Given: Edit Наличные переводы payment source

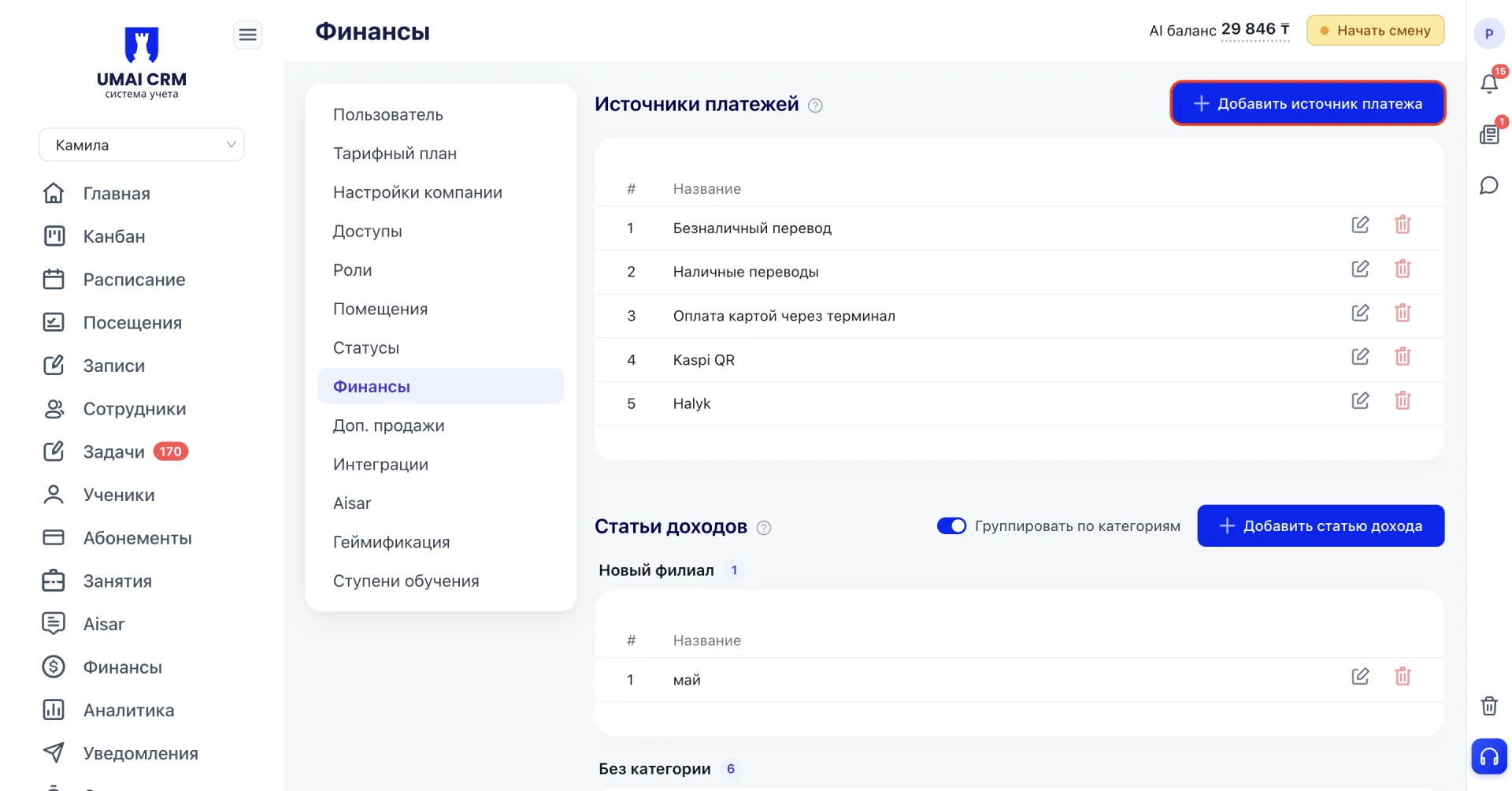Looking at the screenshot, I should coord(1360,269).
